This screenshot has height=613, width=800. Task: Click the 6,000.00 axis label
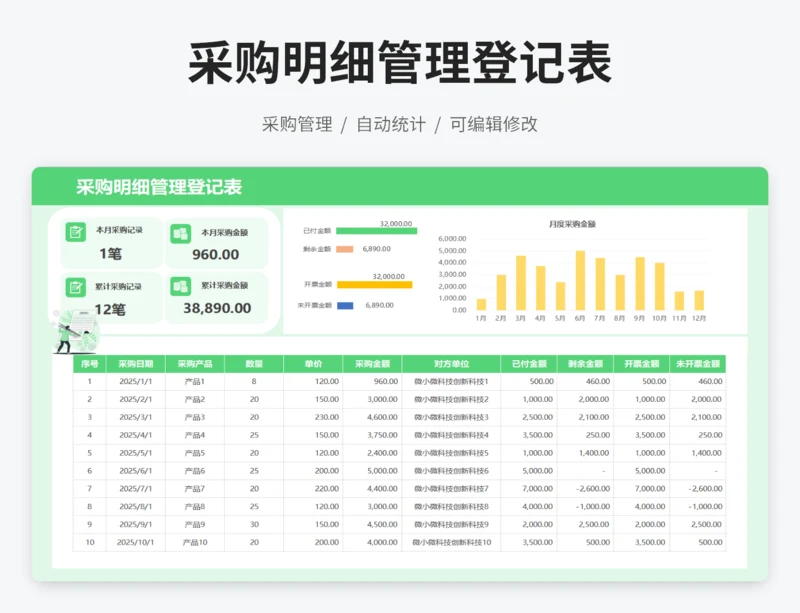(453, 239)
